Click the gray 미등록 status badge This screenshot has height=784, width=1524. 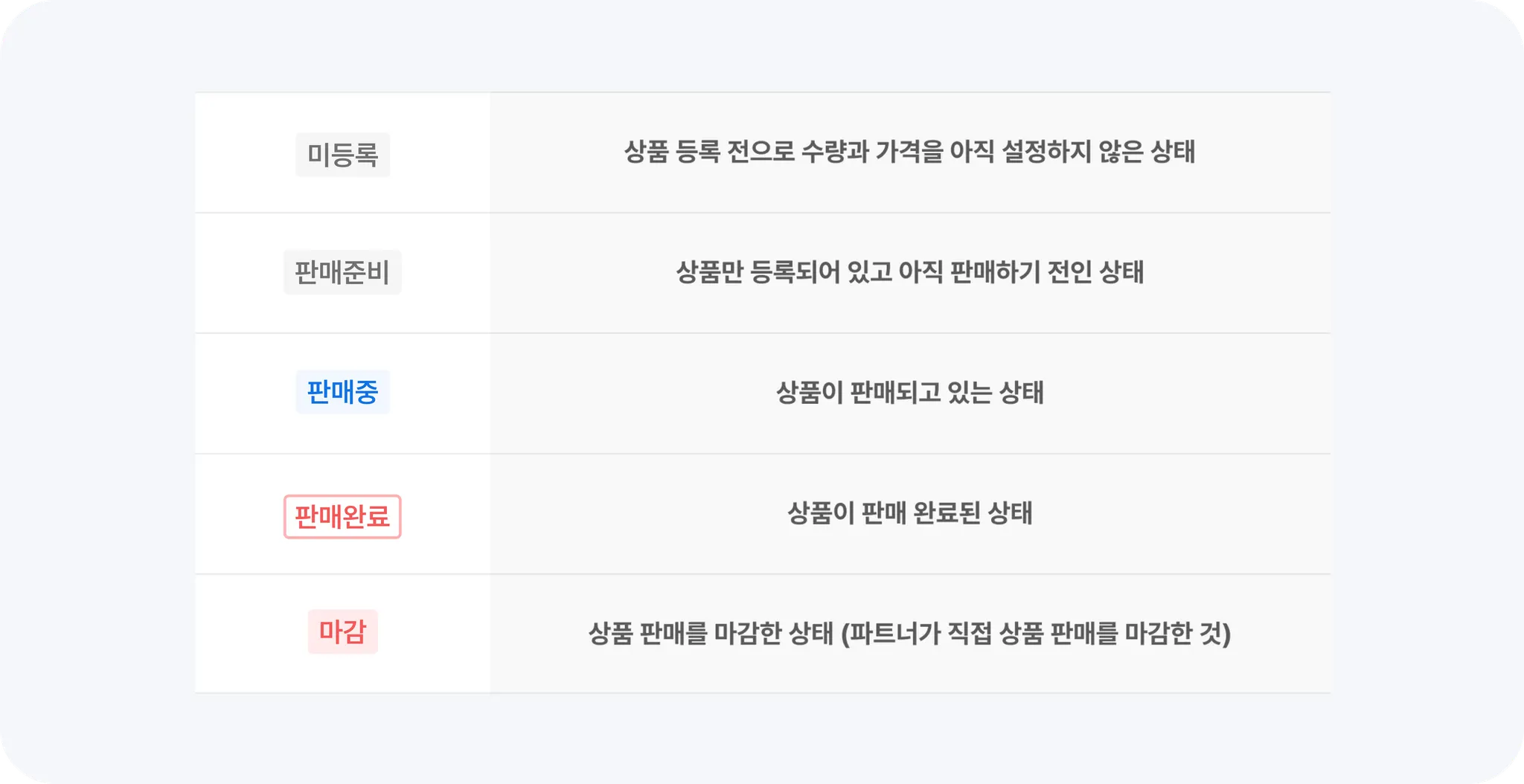[x=343, y=154]
